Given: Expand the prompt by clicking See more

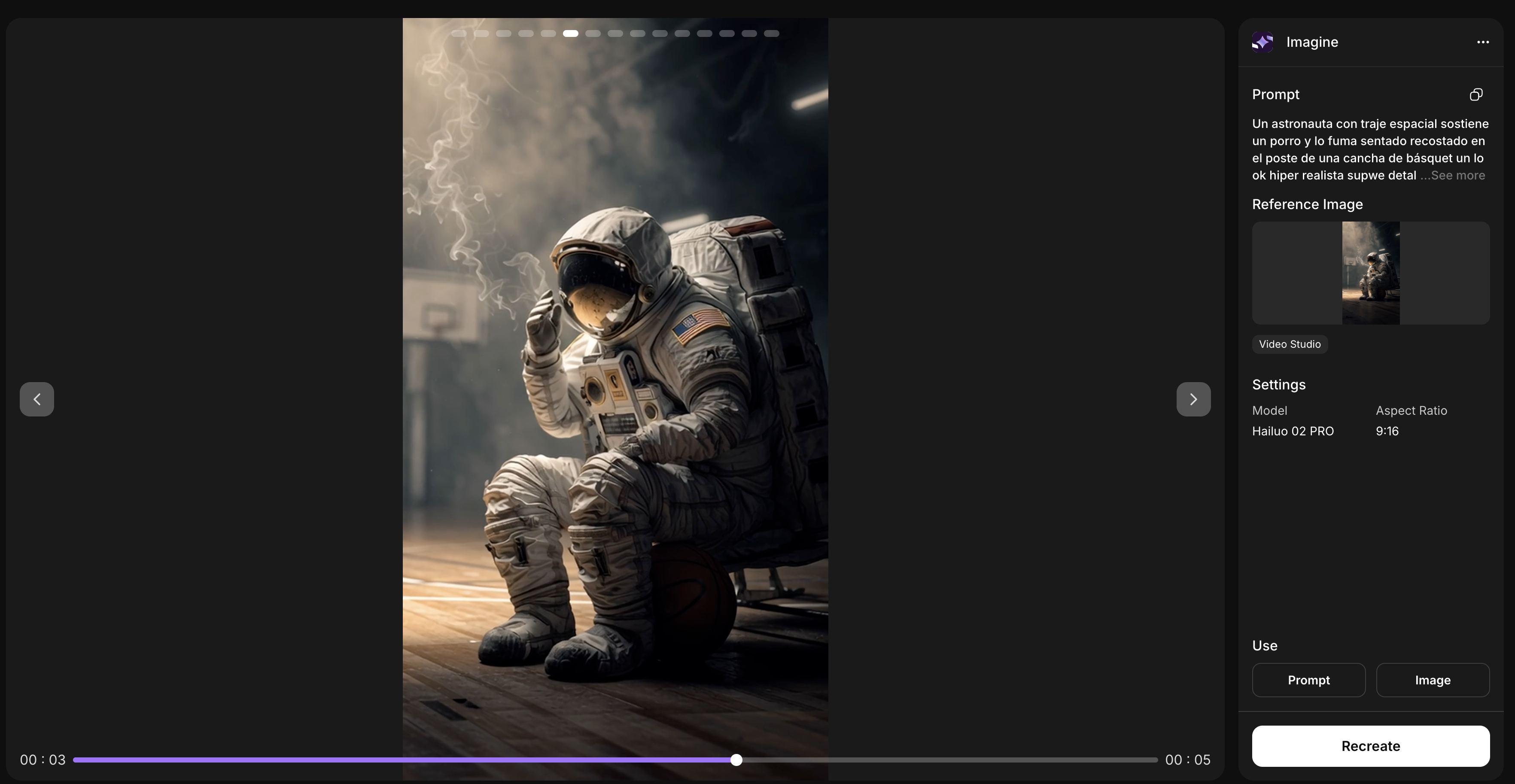Looking at the screenshot, I should [x=1454, y=175].
